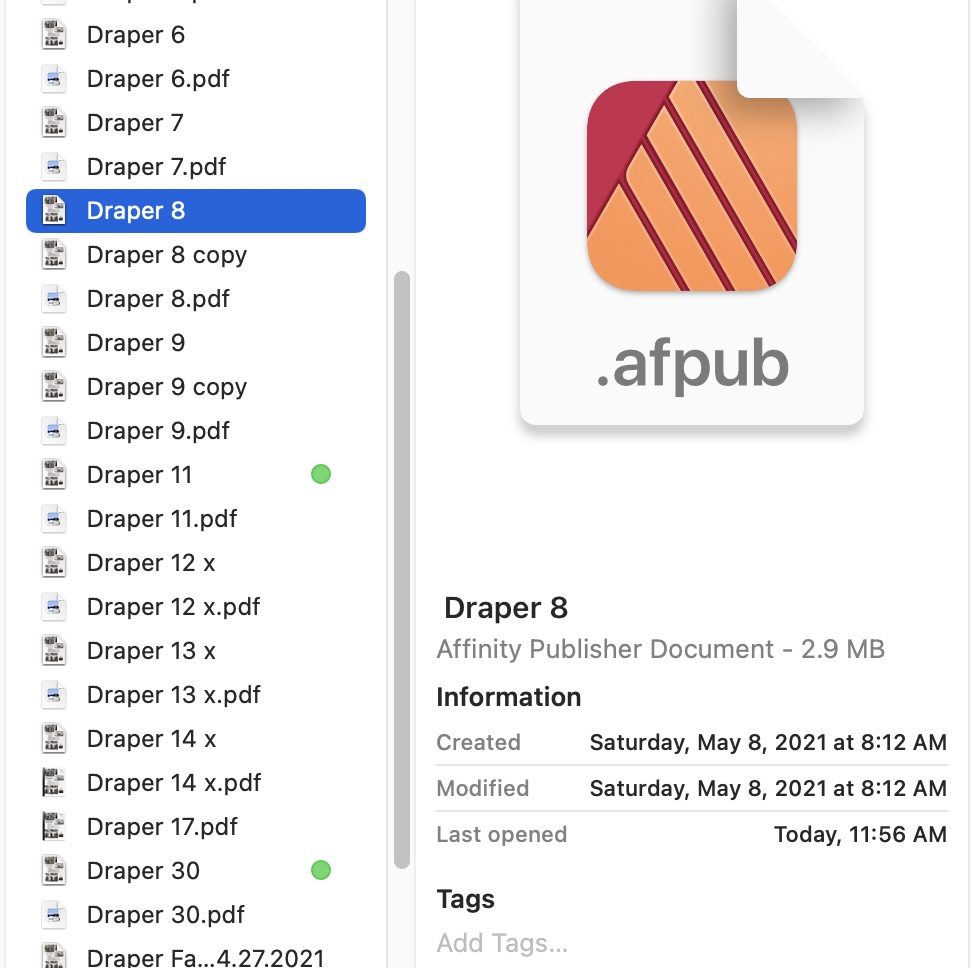Click the Last opened value Today, 11:56 AM
This screenshot has height=968, width=972.
pos(860,834)
